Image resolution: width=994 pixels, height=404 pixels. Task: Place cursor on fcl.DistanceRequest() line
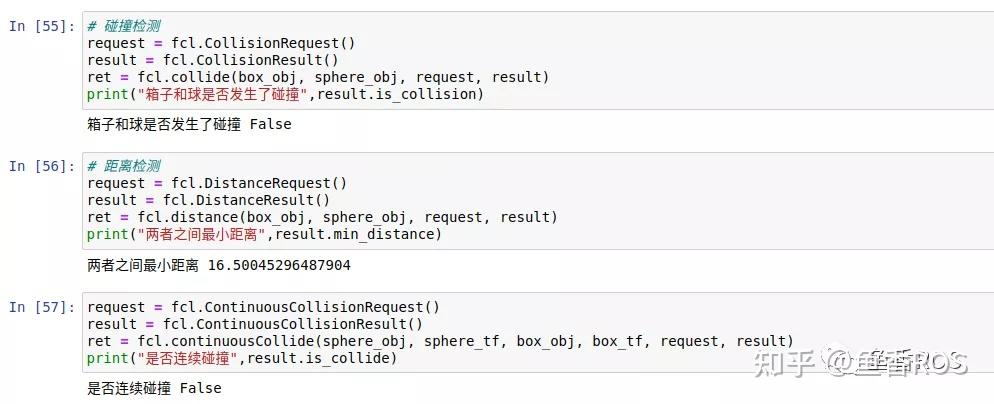(217, 183)
